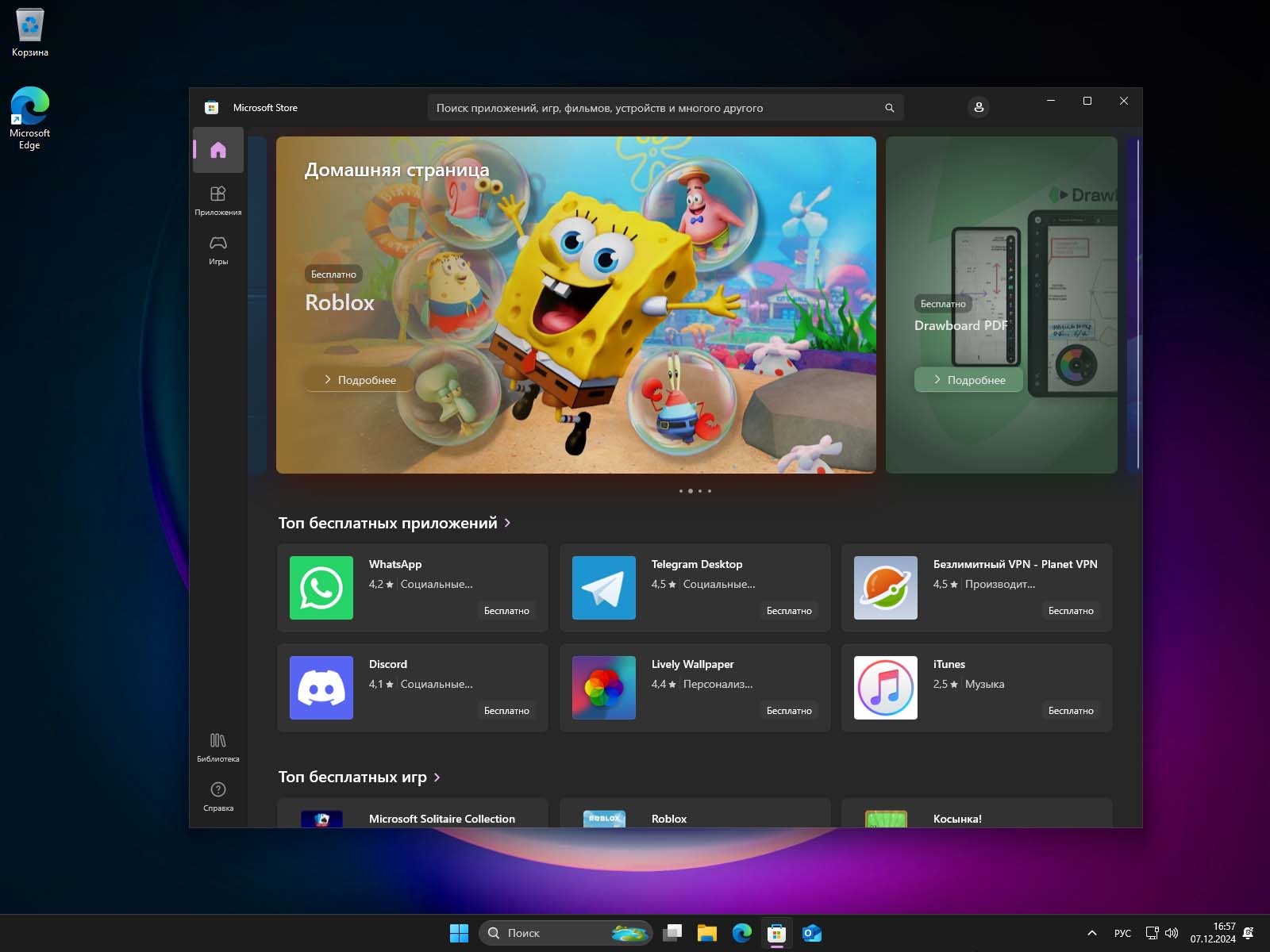Show hidden system tray icons chevron
Image resolution: width=1270 pixels, height=952 pixels.
1091,933
